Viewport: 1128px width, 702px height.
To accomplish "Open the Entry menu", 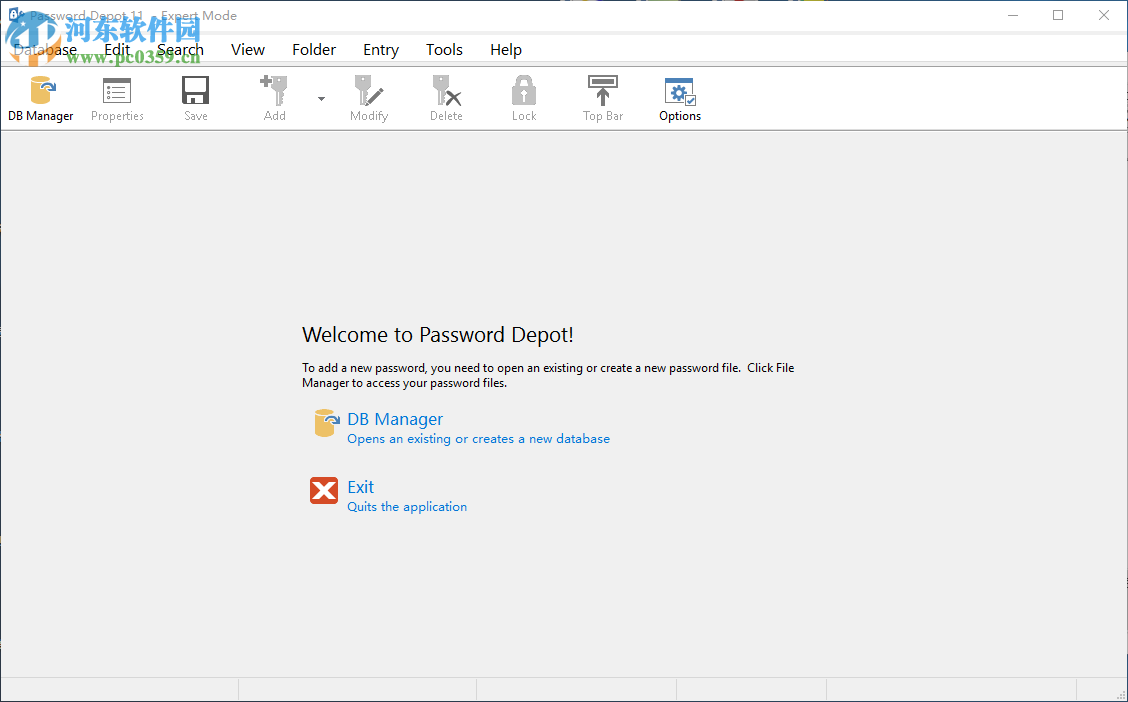I will [381, 49].
